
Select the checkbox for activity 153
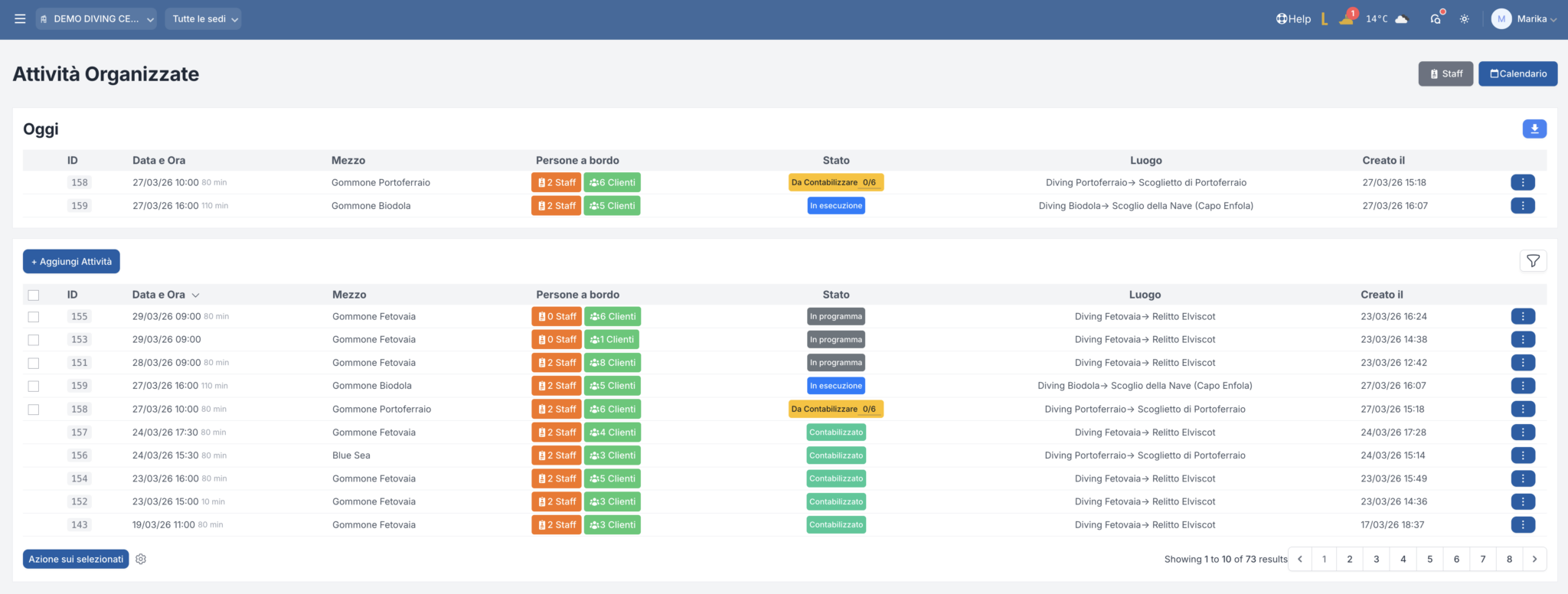click(34, 340)
